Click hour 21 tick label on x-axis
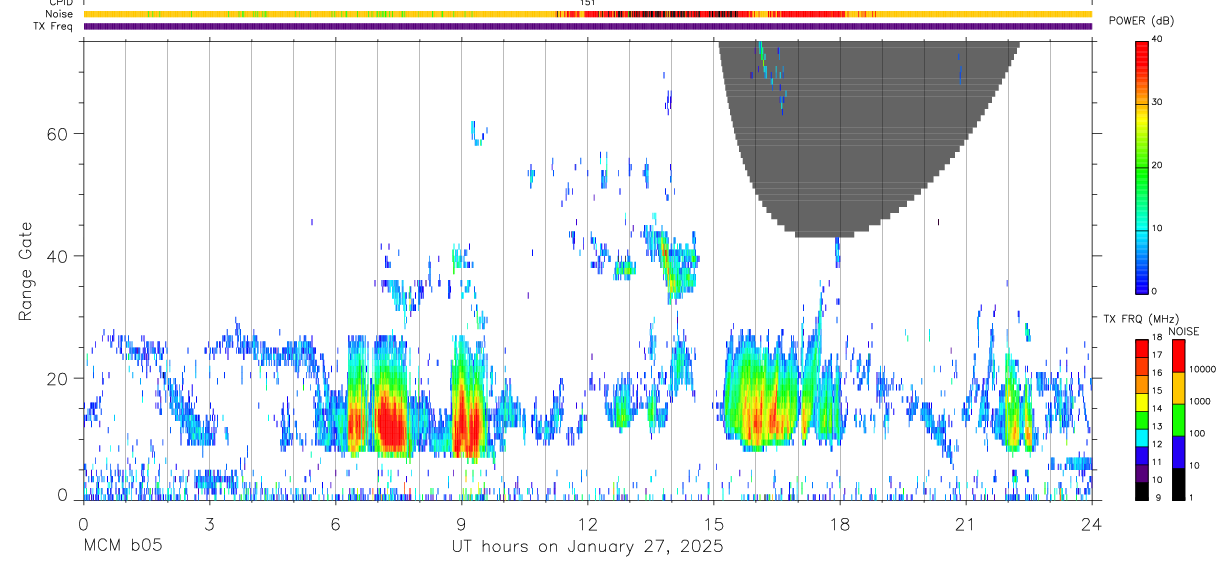1228x567 pixels. coord(966,523)
